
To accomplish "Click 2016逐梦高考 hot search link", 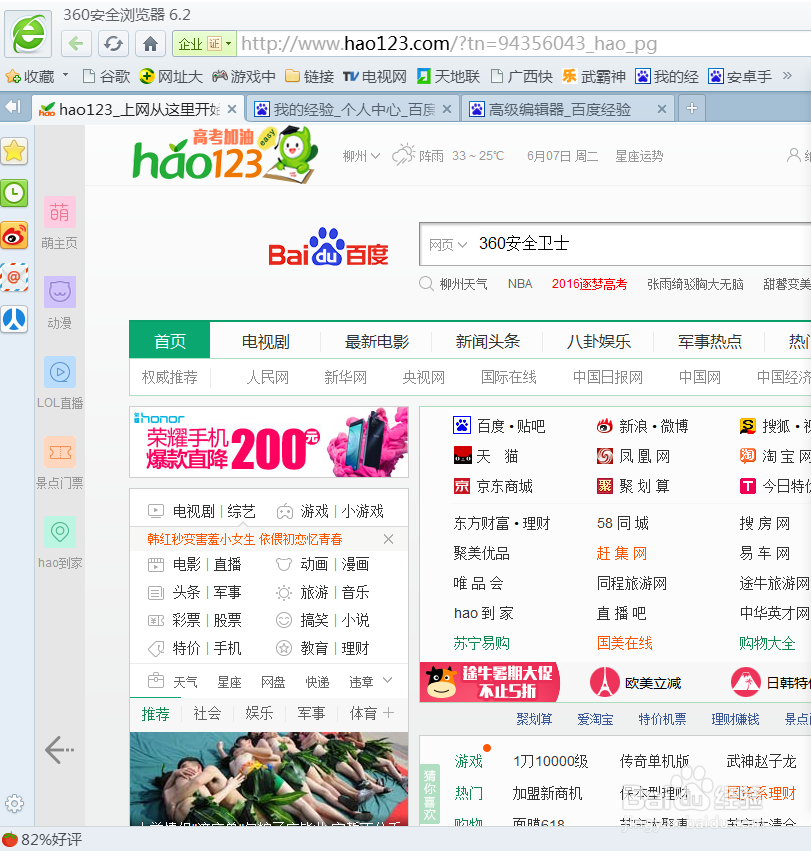I will click(589, 284).
